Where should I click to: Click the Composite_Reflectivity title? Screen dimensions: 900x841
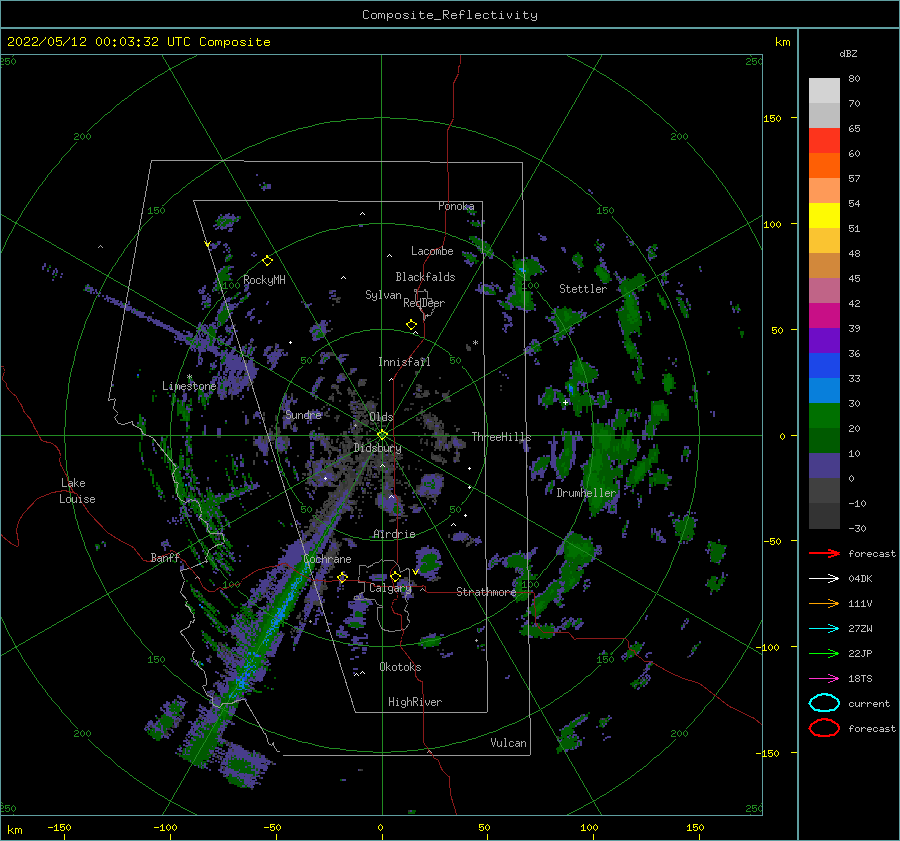point(450,15)
